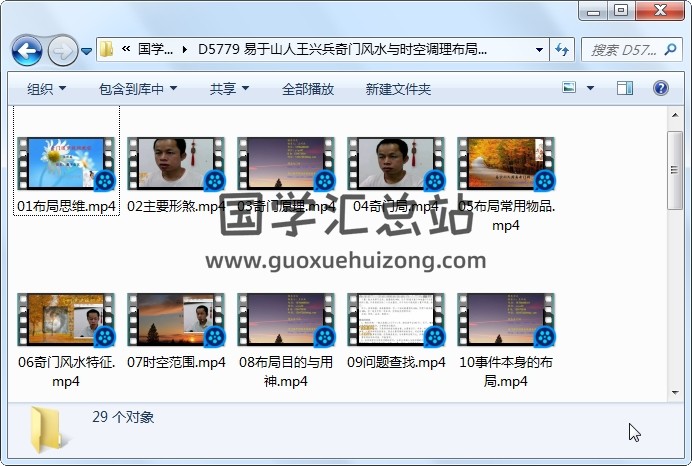
Task: Click the 02主要形煞.mp4 file name
Action: 176,206
